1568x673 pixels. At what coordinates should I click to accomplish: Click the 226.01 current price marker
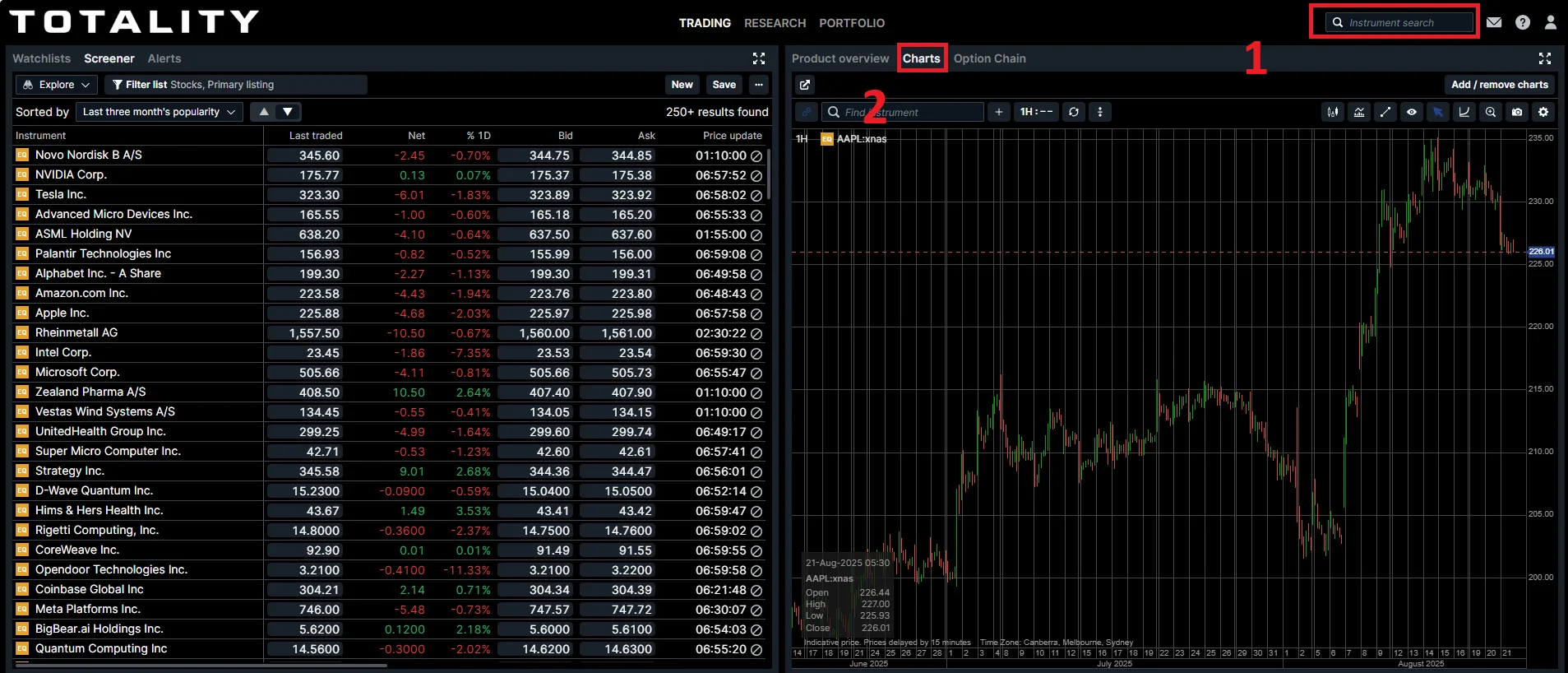point(1541,252)
